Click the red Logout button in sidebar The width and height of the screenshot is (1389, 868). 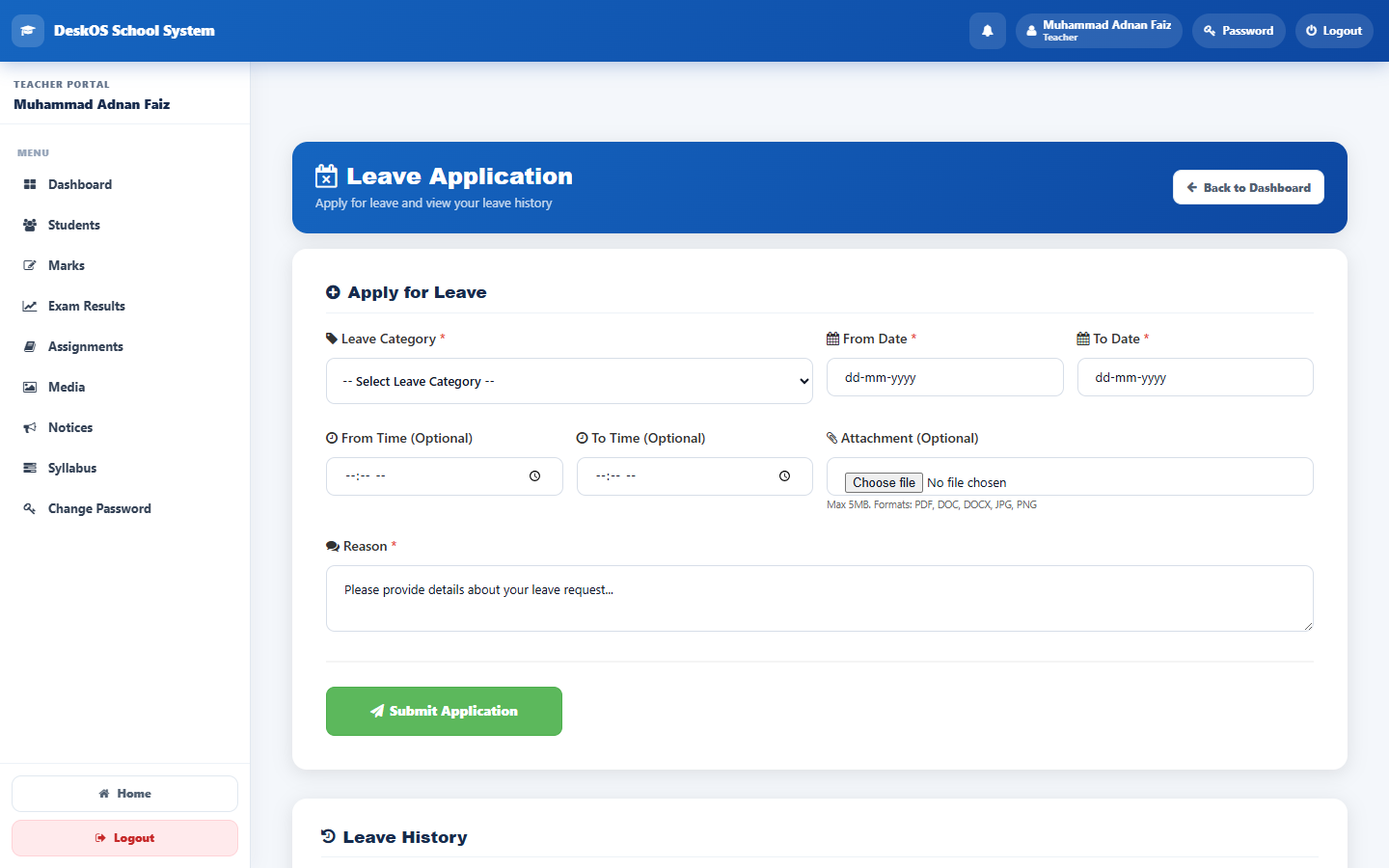[x=124, y=838]
